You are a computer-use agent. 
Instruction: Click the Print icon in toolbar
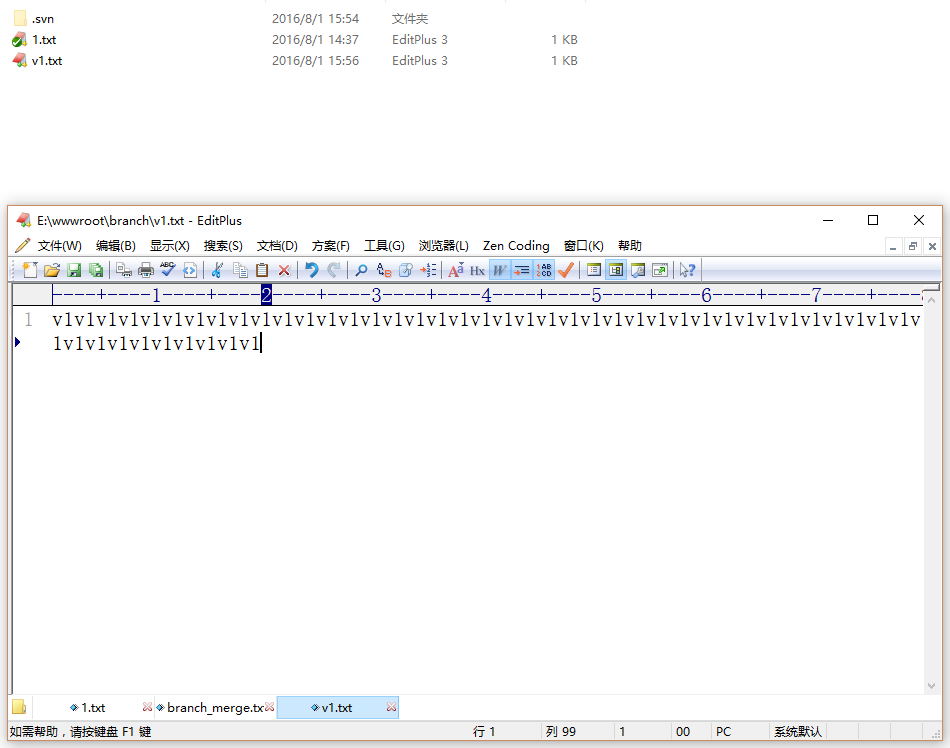click(146, 270)
